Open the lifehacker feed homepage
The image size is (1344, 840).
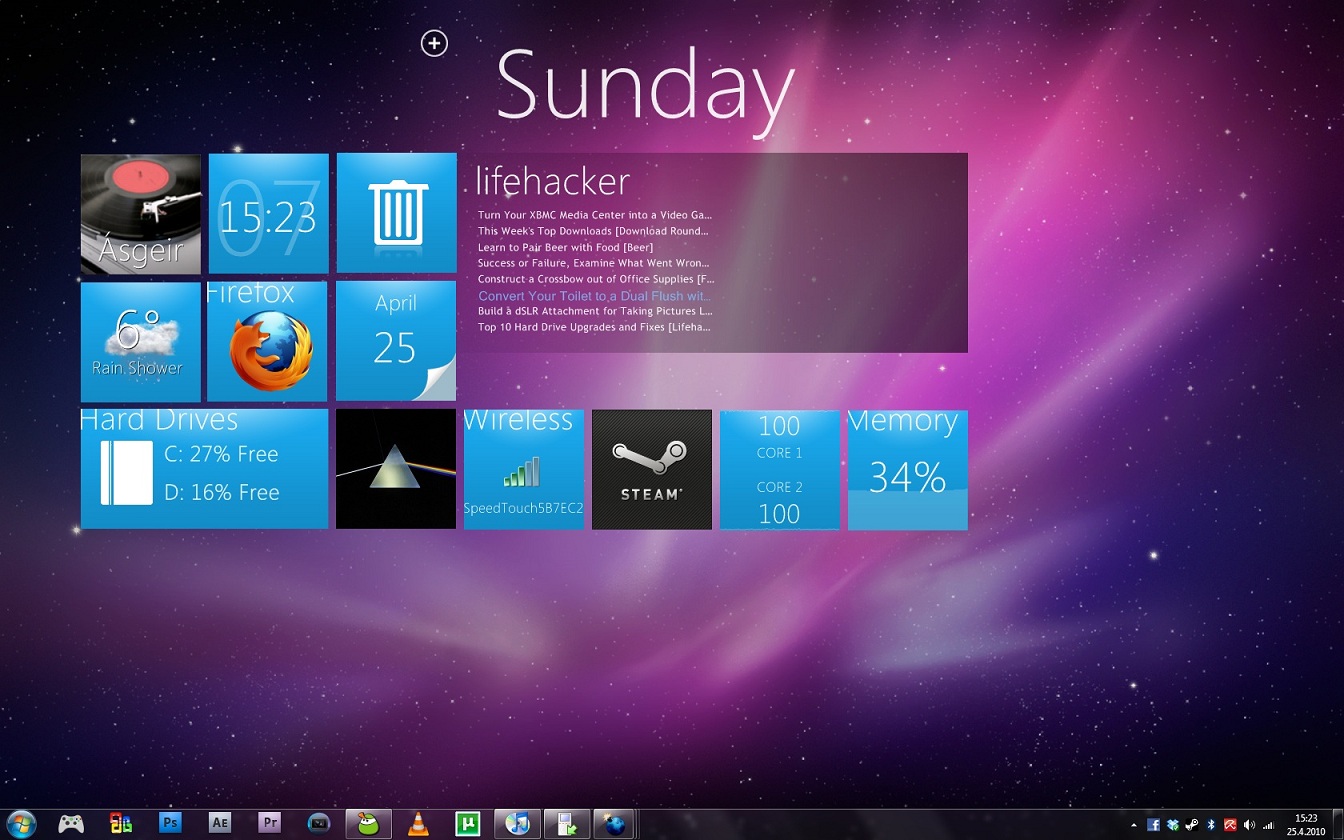point(553,181)
